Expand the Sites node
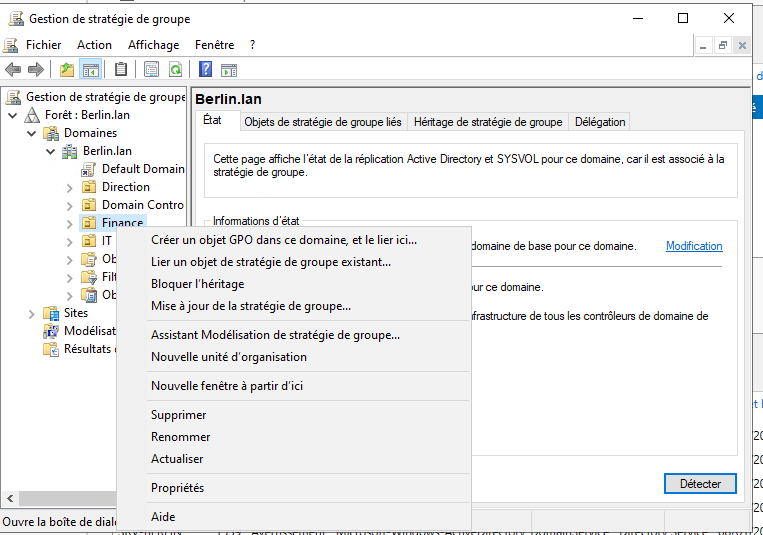 32,314
